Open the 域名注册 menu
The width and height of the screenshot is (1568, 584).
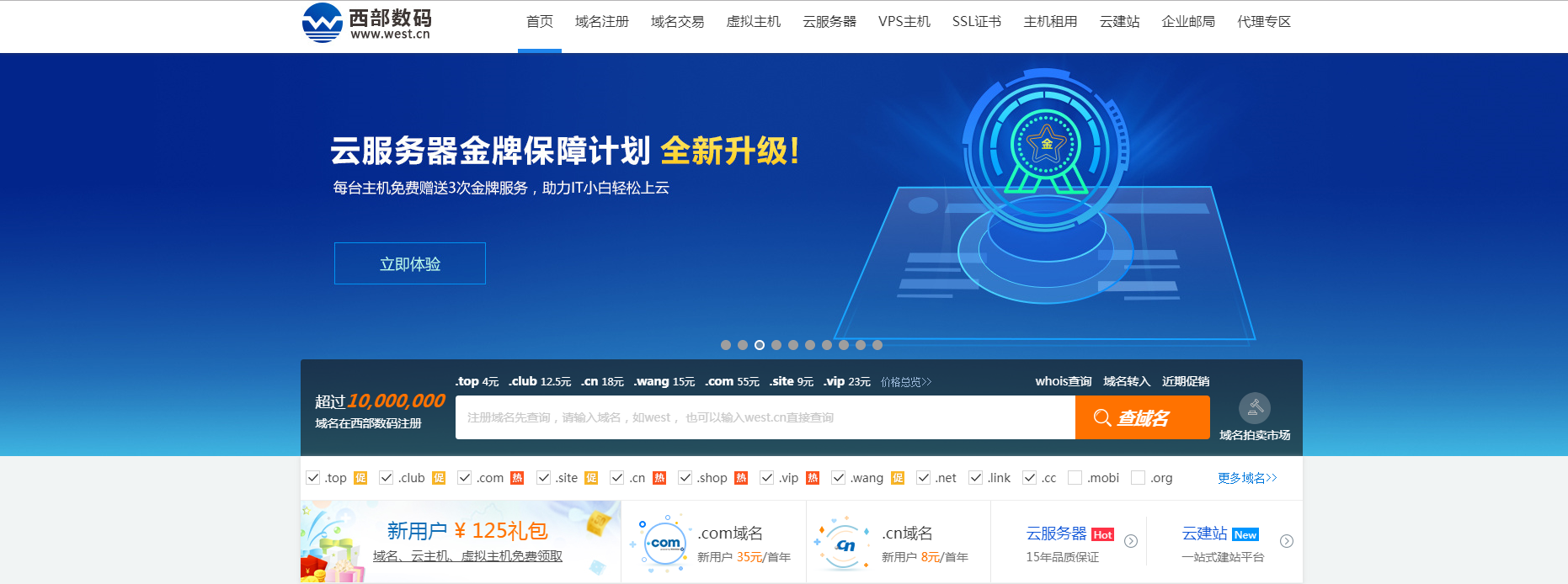602,22
